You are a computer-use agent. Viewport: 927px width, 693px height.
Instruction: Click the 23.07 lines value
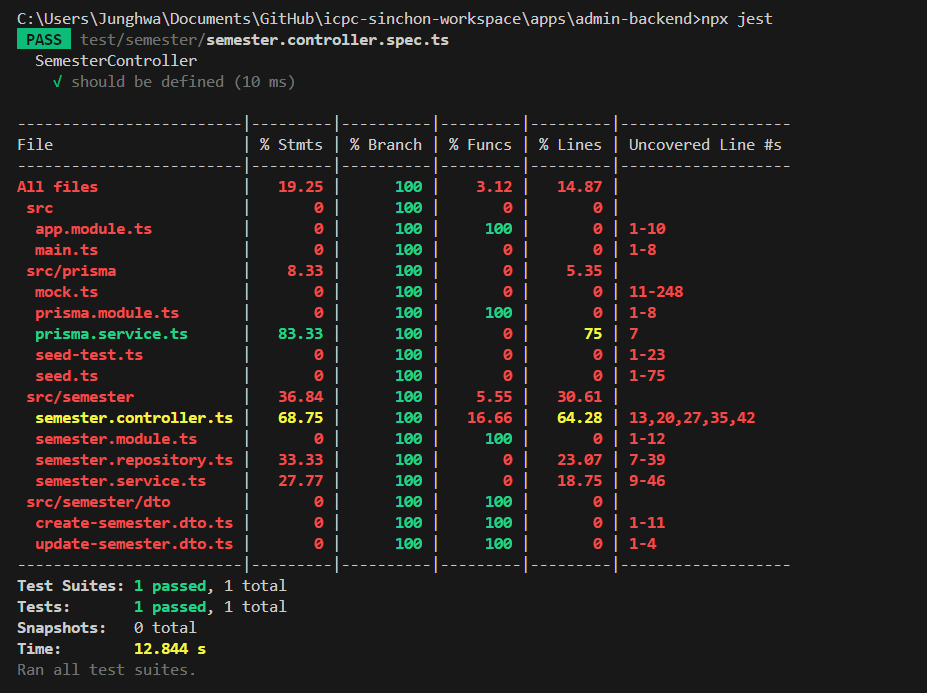pos(579,460)
